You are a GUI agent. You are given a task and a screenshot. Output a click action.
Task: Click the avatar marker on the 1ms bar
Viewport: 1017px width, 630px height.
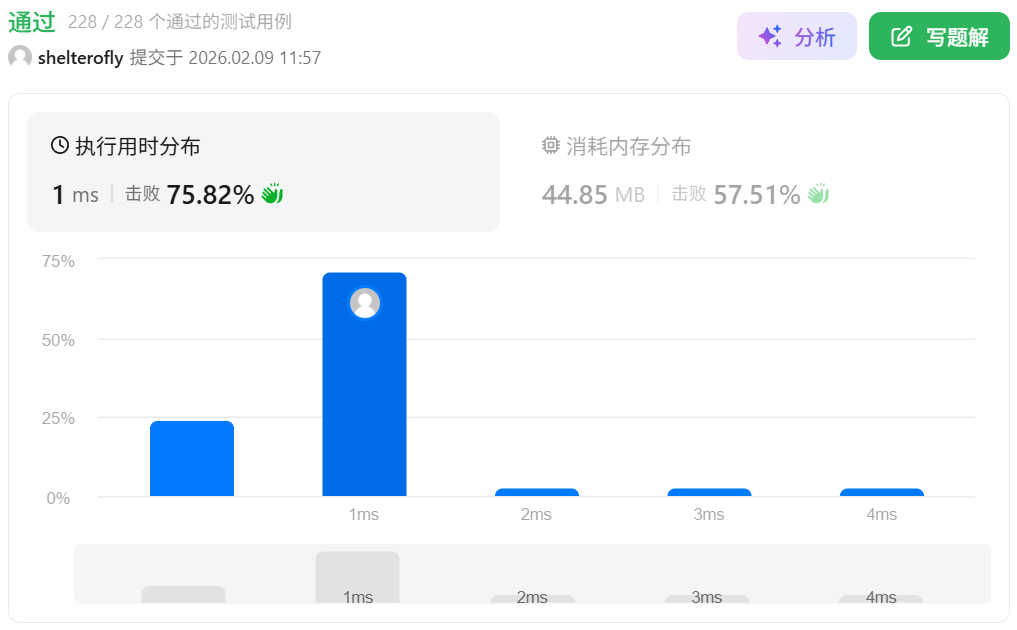[x=365, y=303]
